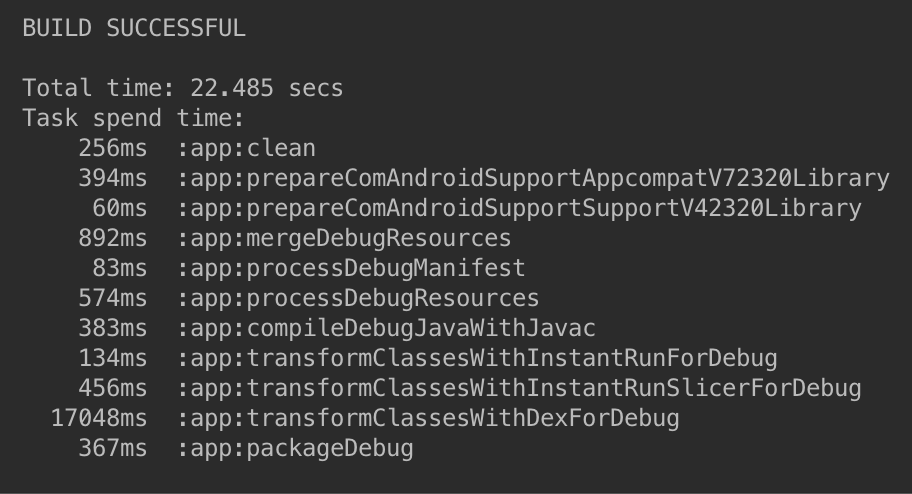
Task: Click the prepareComAndroidSupportSupportV42320Library task
Action: coord(519,208)
